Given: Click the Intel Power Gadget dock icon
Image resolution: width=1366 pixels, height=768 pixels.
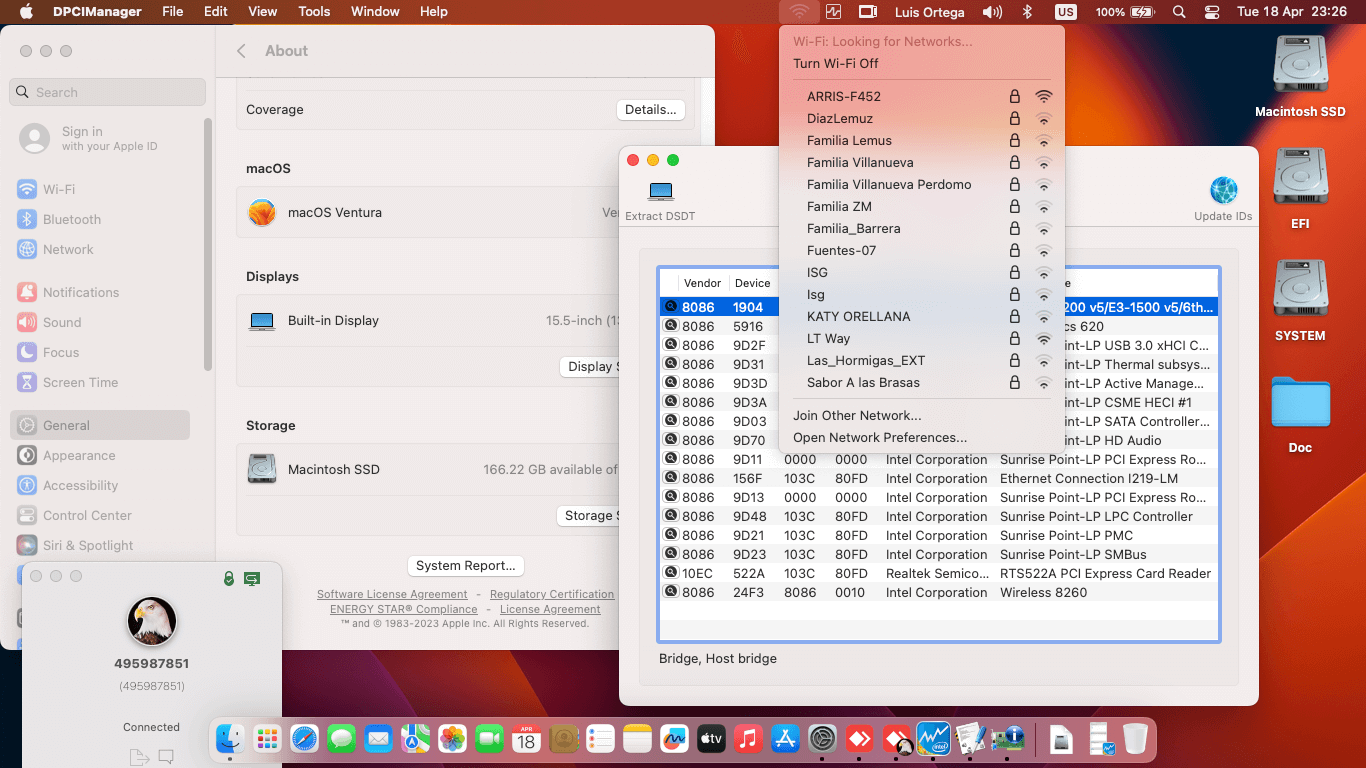Looking at the screenshot, I should (933, 739).
